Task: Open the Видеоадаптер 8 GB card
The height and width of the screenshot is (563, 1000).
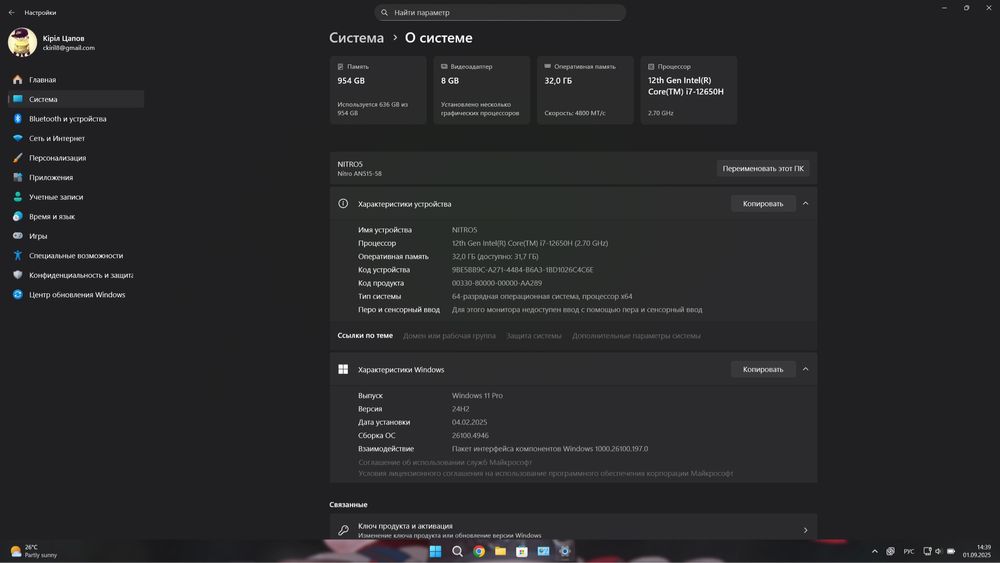Action: pos(482,90)
